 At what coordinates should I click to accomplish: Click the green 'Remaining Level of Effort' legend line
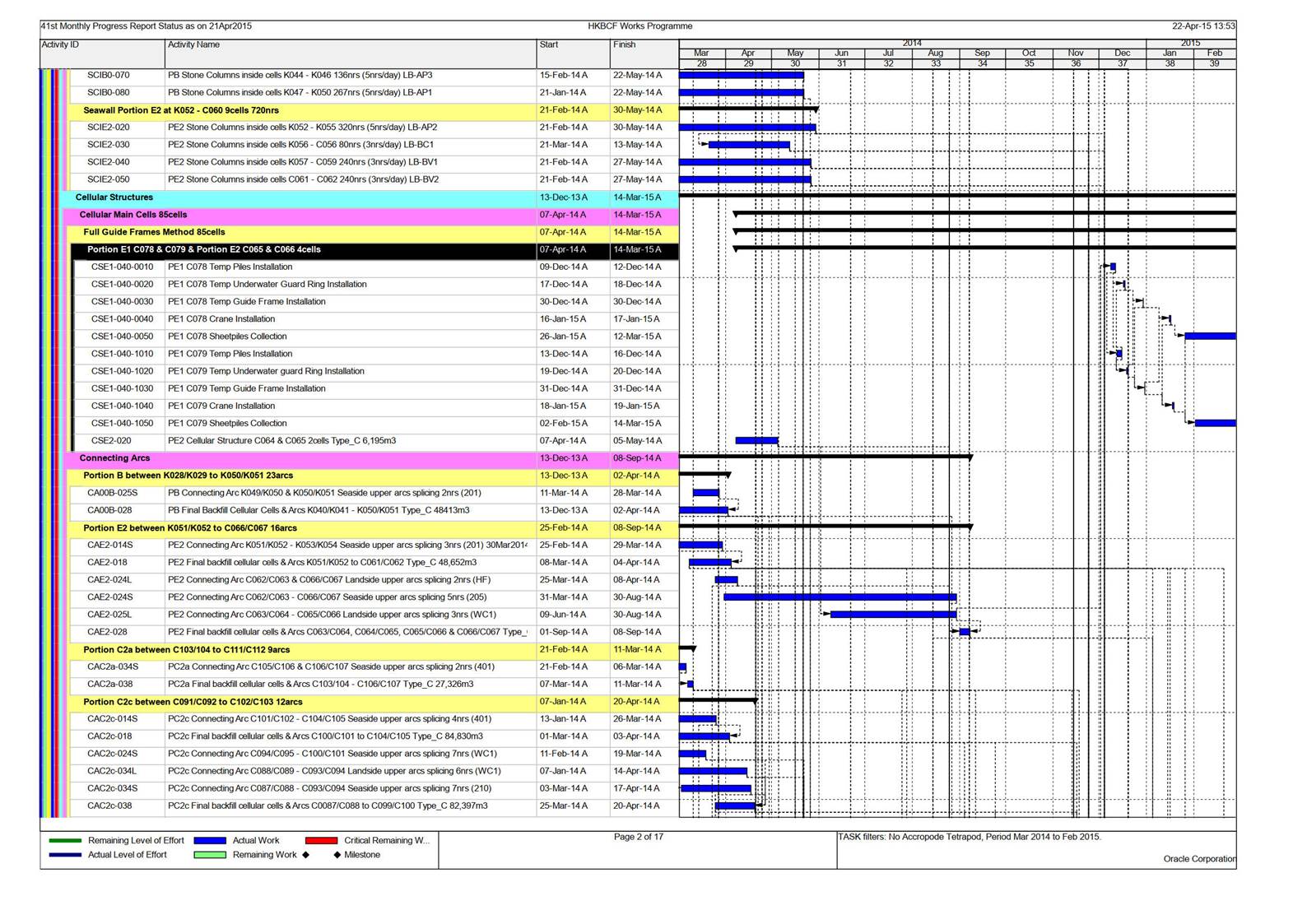pyautogui.click(x=65, y=841)
